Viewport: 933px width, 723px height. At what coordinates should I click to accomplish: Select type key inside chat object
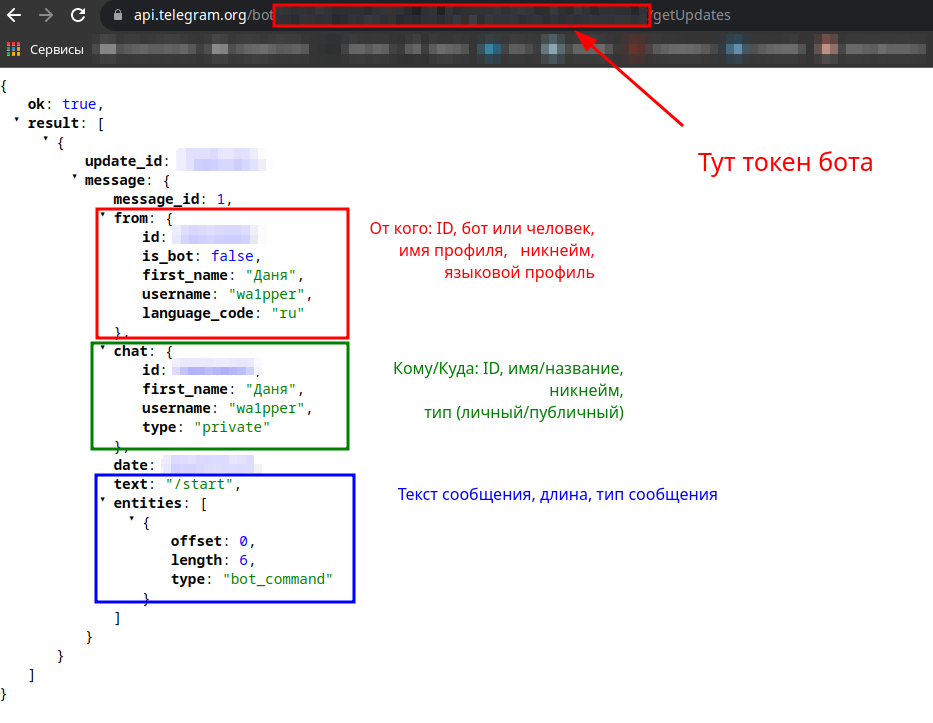click(x=159, y=427)
